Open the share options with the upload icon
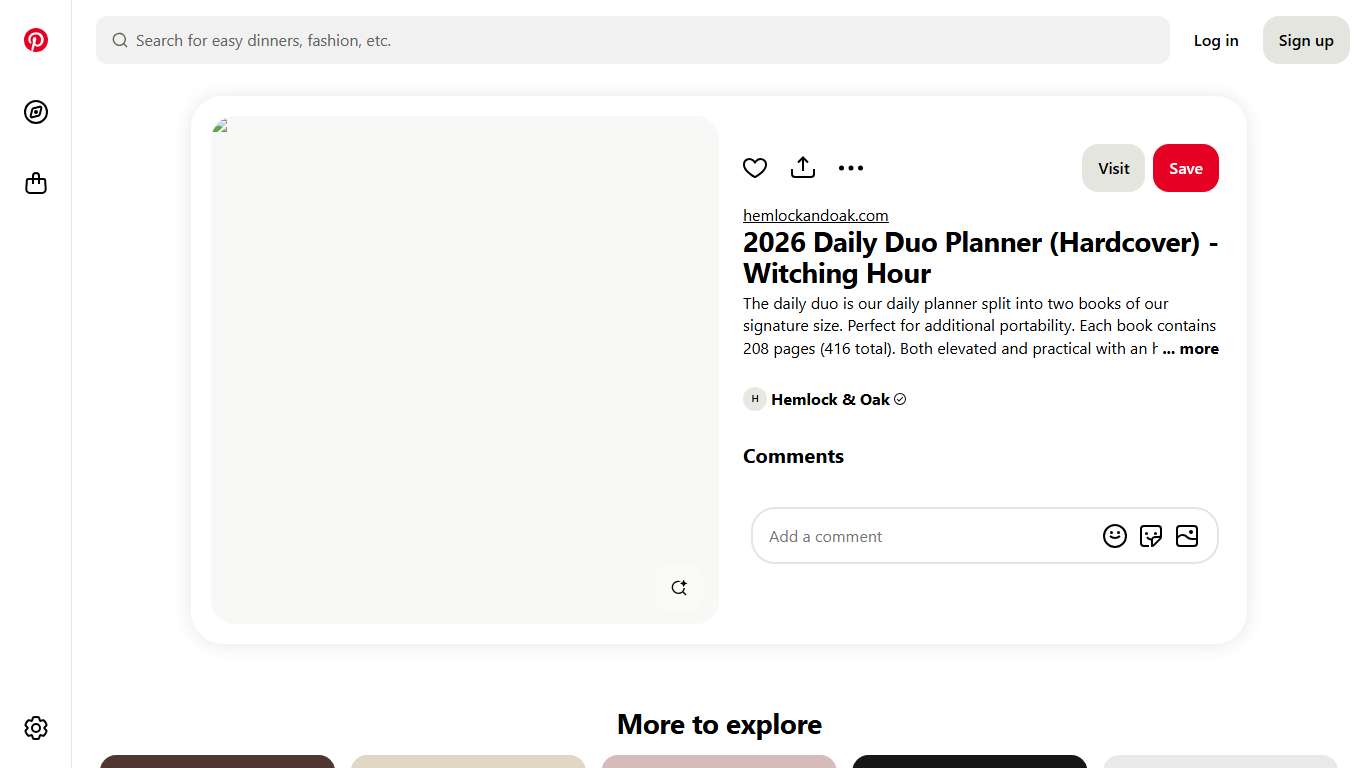The height and width of the screenshot is (768, 1366). click(x=803, y=168)
